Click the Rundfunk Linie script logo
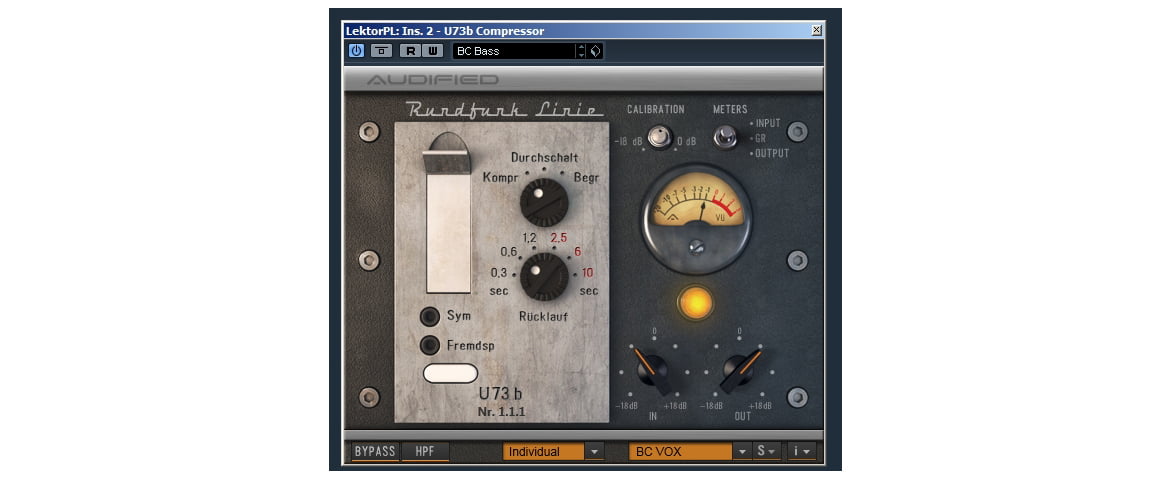Image resolution: width=1170 pixels, height=480 pixels. pos(505,110)
